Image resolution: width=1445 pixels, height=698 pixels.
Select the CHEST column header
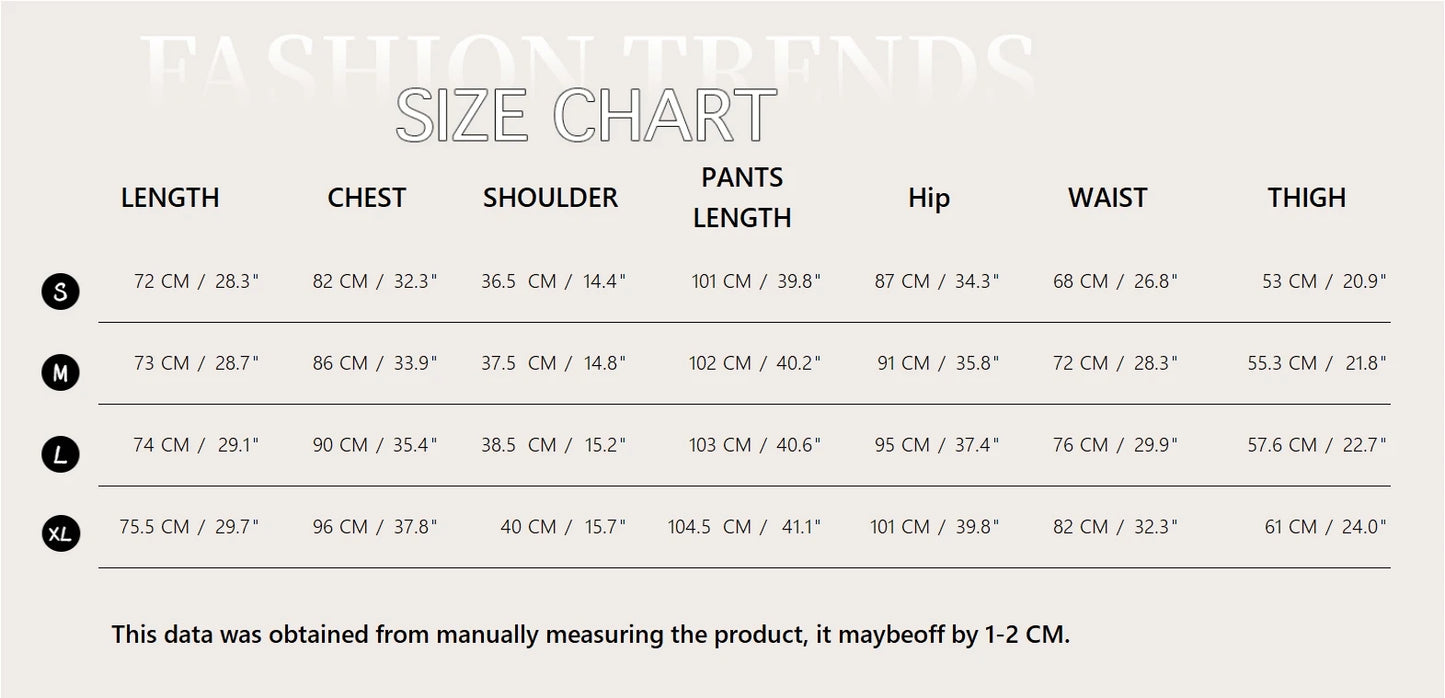pyautogui.click(x=366, y=198)
